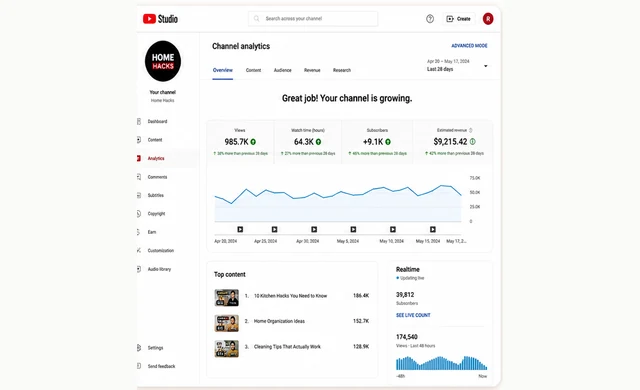The image size is (640, 390).
Task: Click the video marker above May 5, 2024
Action: point(353,230)
